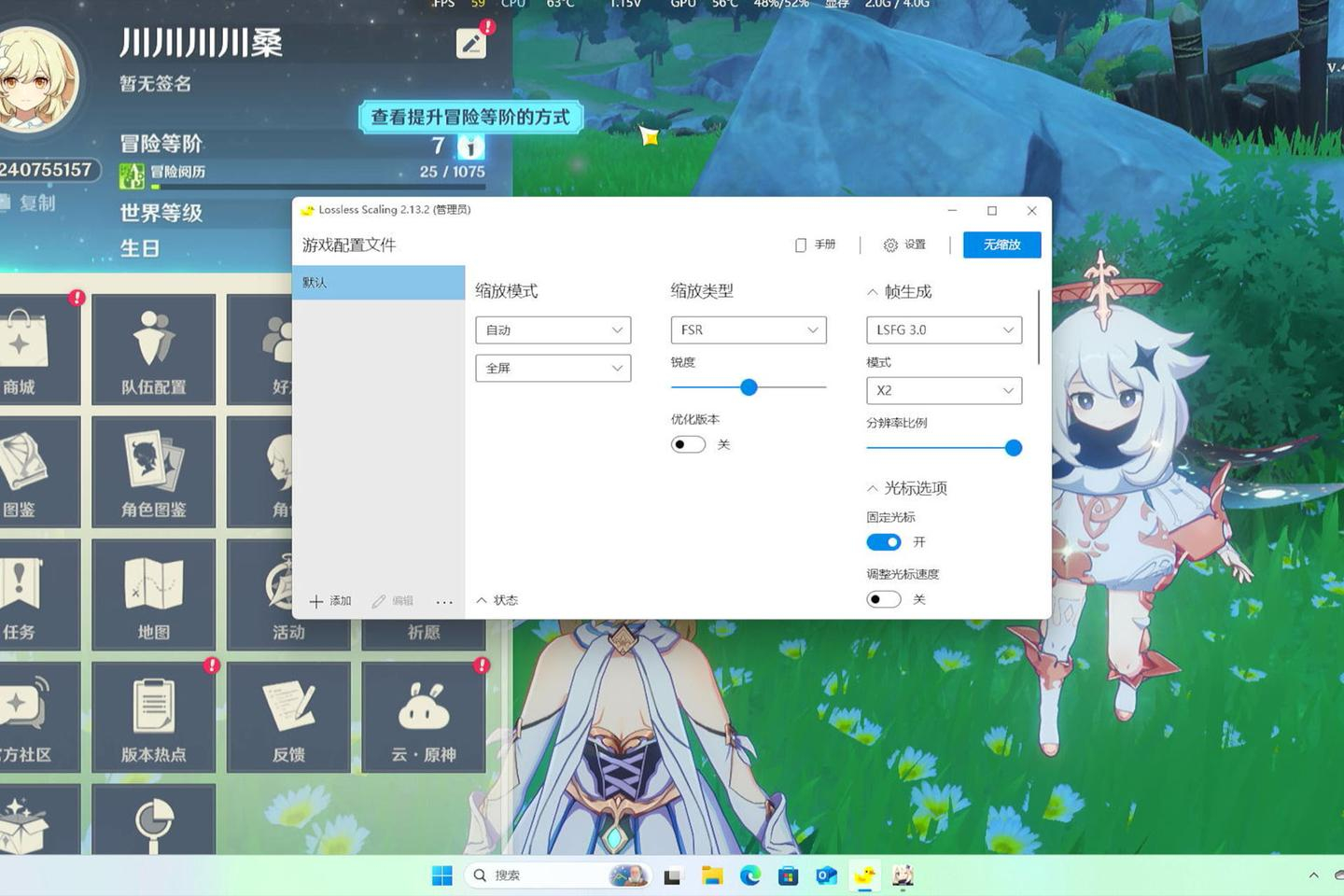The width and height of the screenshot is (1344, 896).
Task: Open the 云·原神 cloud game icon
Action: tap(424, 716)
